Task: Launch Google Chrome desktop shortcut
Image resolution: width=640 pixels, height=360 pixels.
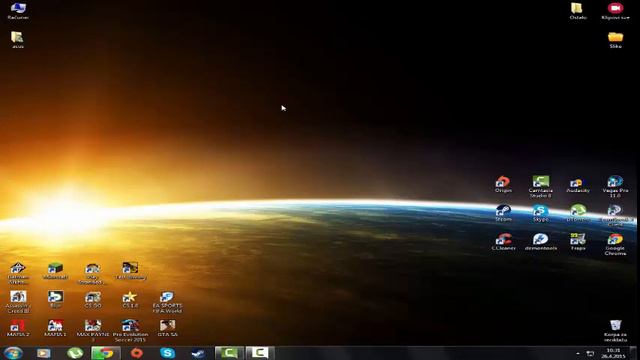Action: tap(615, 244)
